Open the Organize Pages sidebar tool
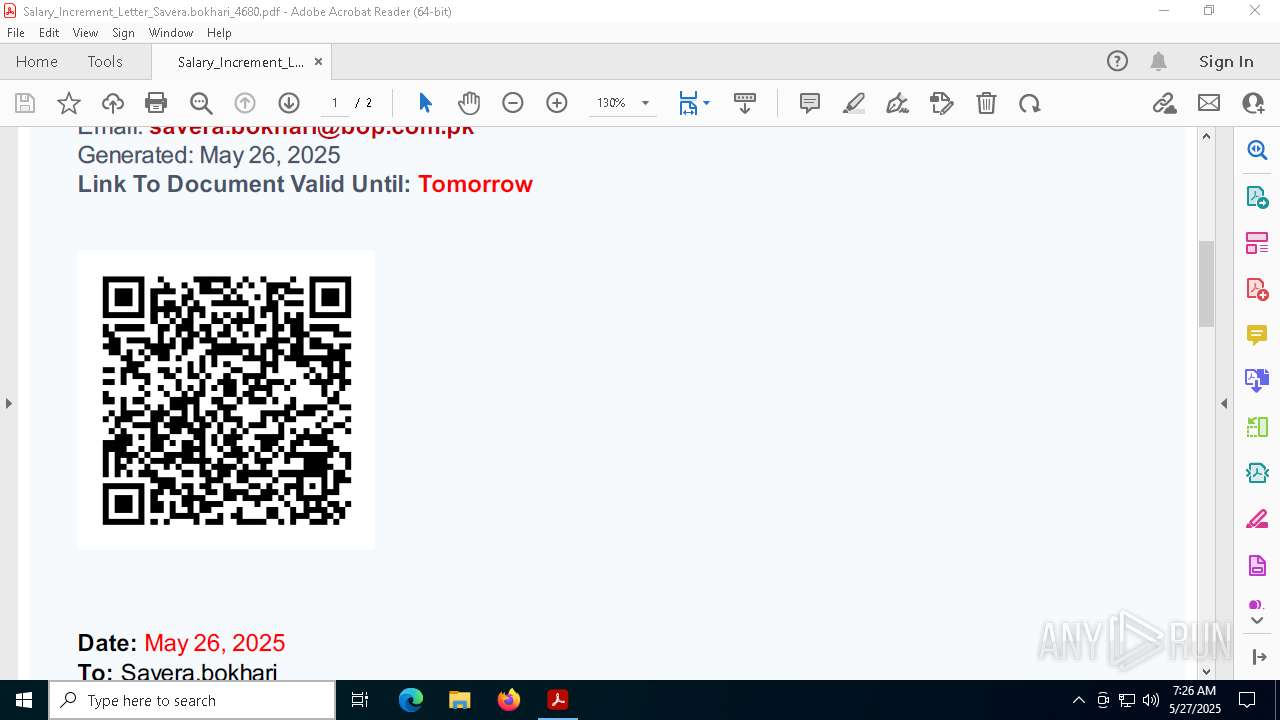This screenshot has height=720, width=1280. coord(1257,243)
